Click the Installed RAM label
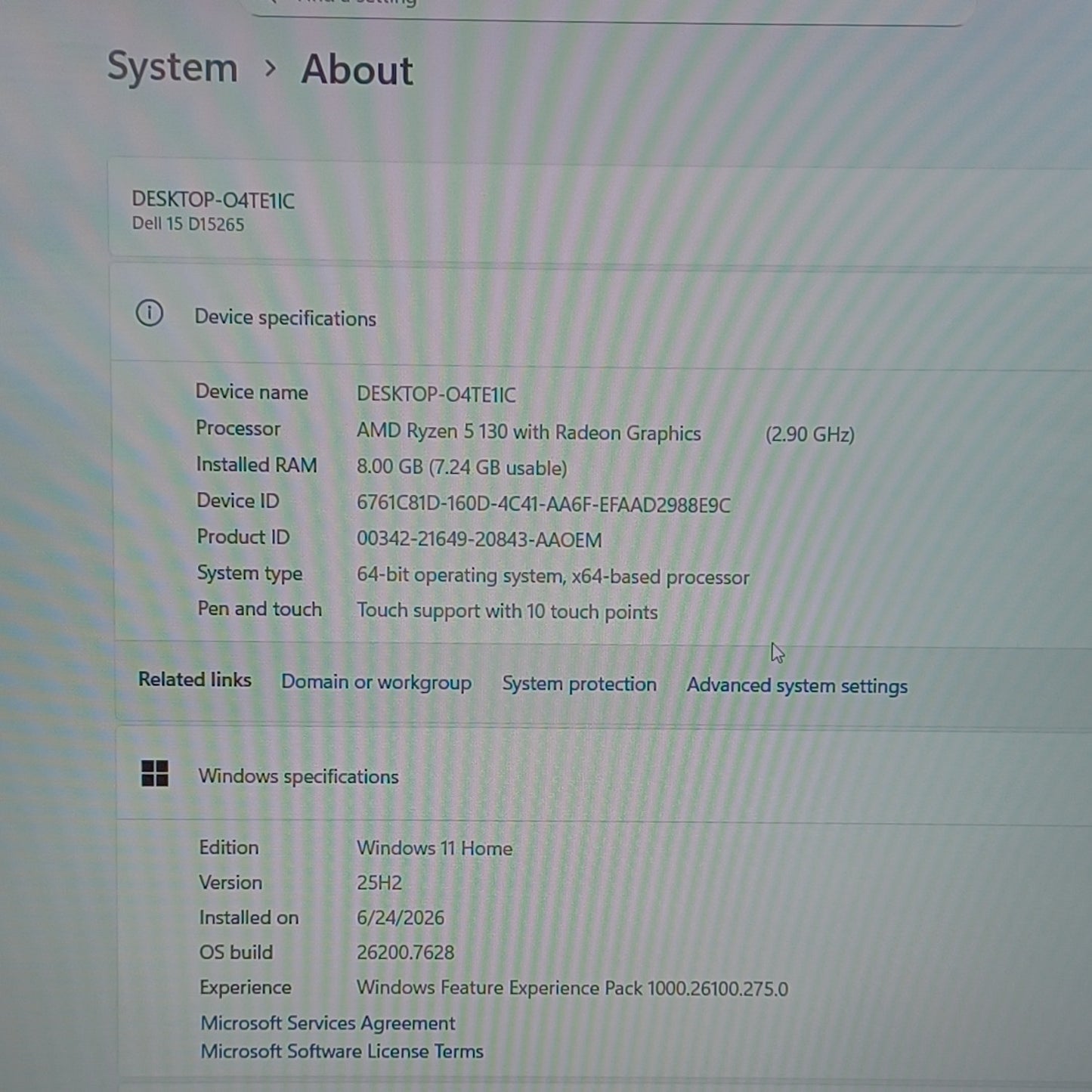This screenshot has width=1092, height=1092. [x=256, y=465]
